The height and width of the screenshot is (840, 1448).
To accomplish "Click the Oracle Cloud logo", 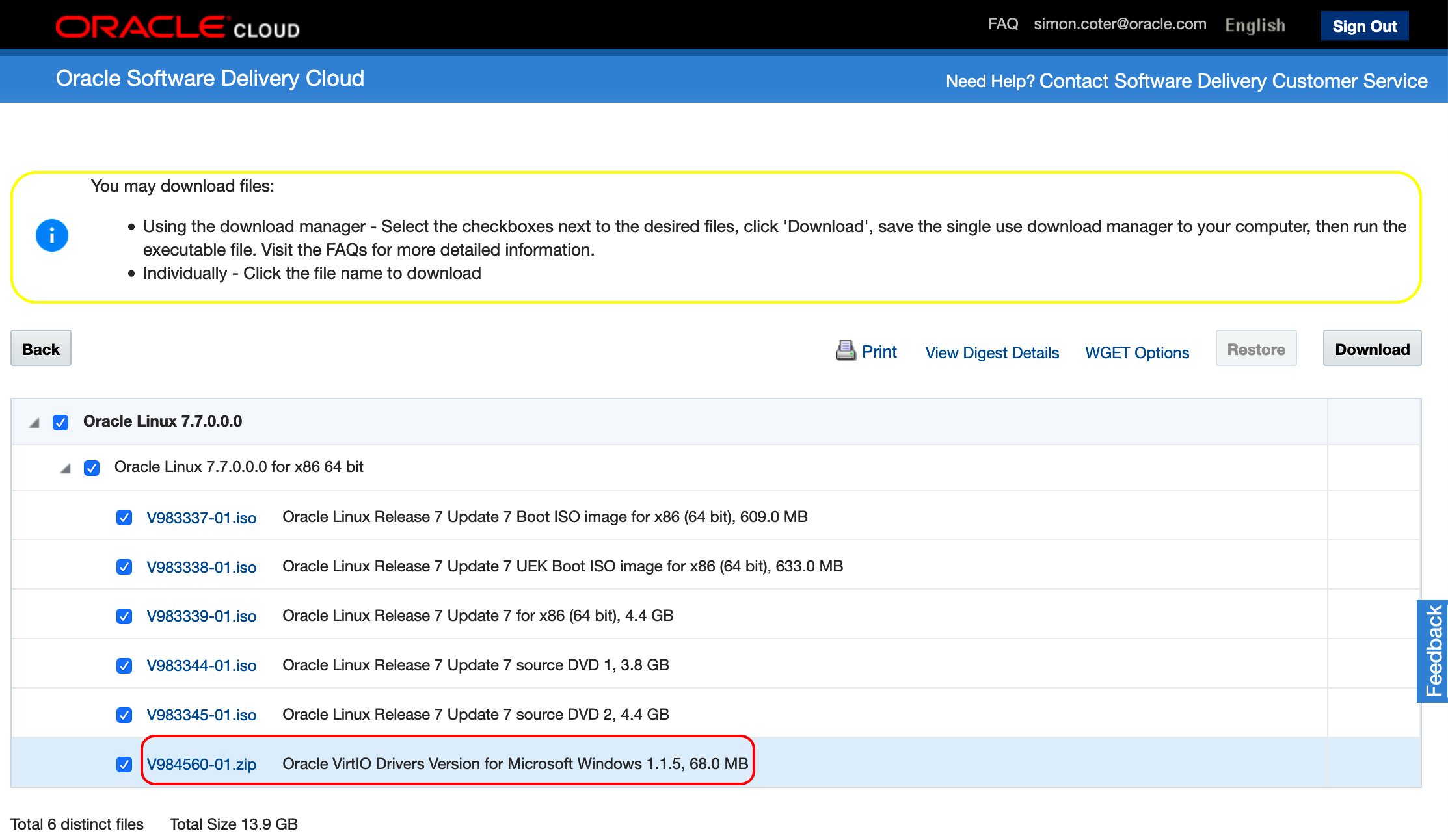I will click(178, 27).
